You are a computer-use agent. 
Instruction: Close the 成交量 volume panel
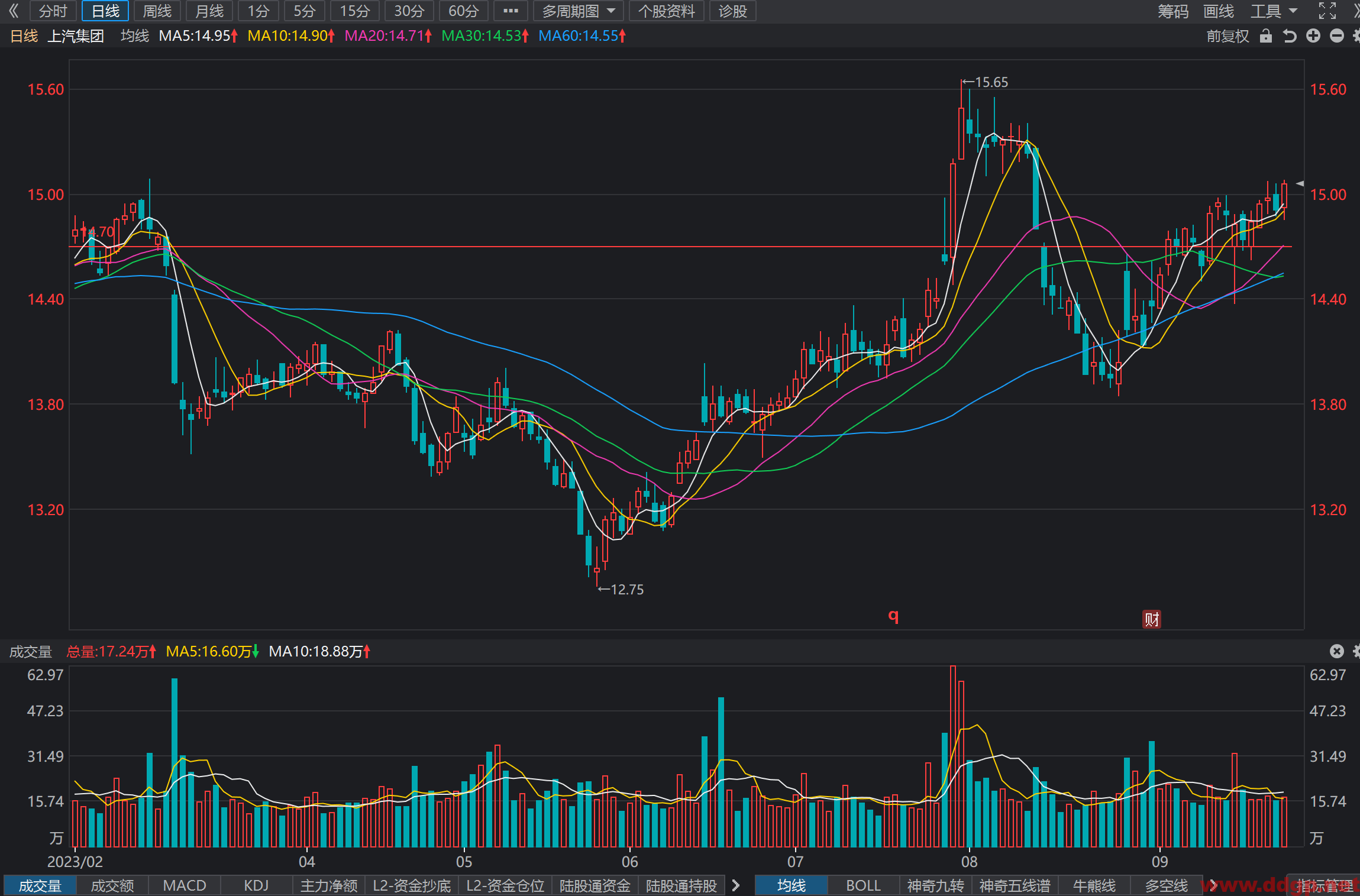[1337, 651]
